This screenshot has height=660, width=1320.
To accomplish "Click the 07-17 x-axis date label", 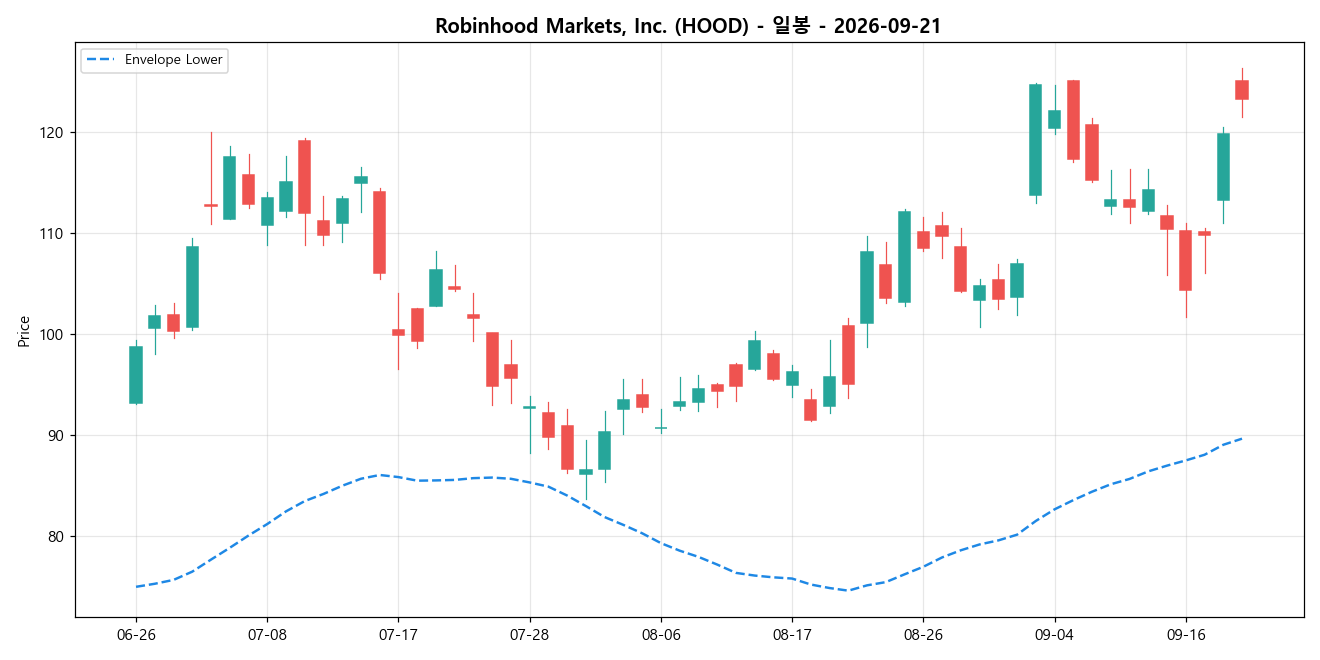I will click(398, 634).
